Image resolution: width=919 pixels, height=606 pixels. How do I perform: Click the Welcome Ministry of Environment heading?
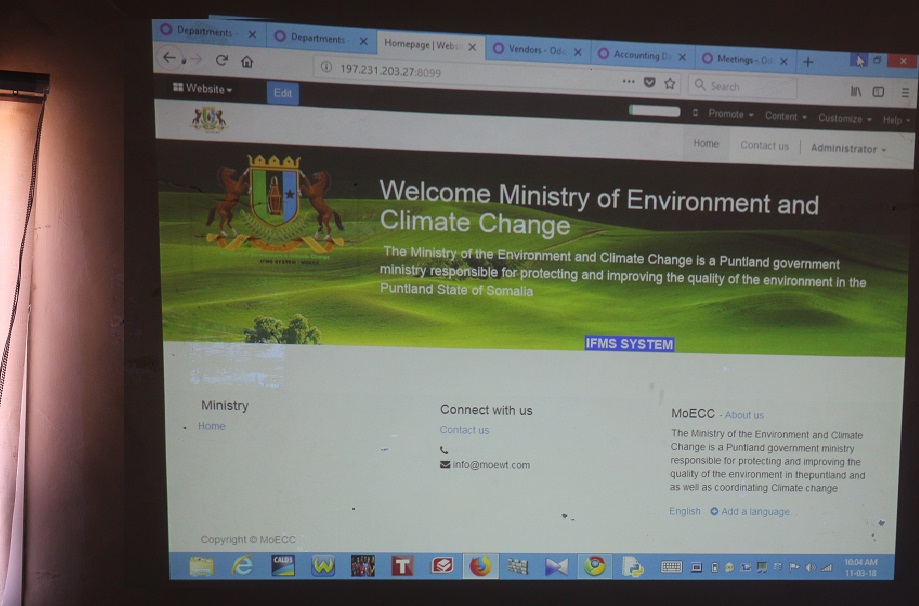pyautogui.click(x=599, y=209)
